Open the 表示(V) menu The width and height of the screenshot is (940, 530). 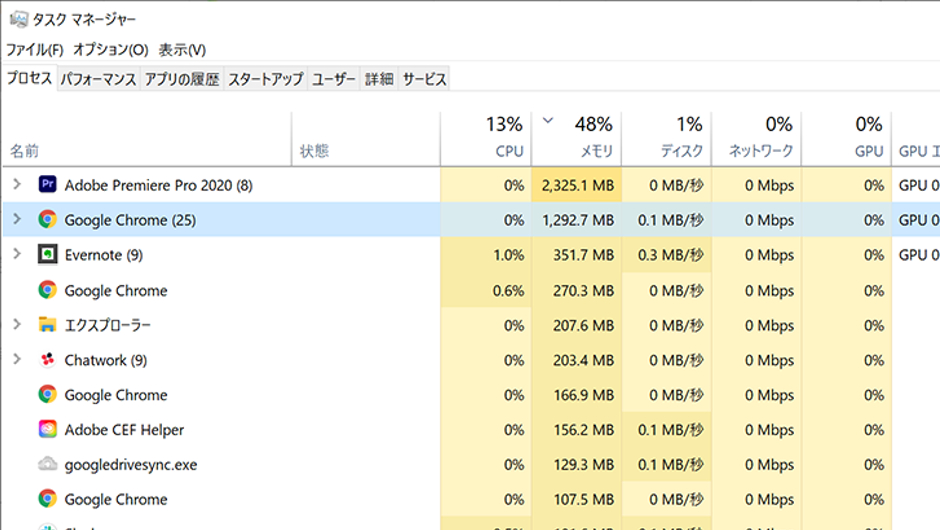click(x=182, y=50)
